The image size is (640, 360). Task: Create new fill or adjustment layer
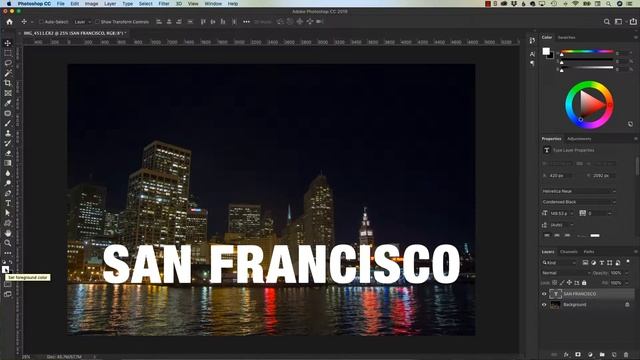tap(590, 354)
